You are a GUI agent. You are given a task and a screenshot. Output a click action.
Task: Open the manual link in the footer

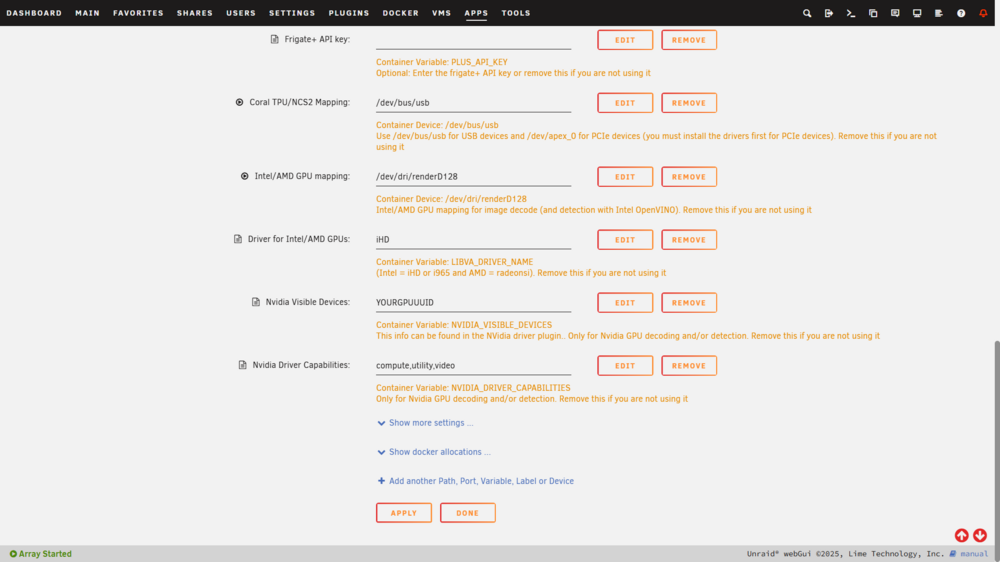(974, 554)
